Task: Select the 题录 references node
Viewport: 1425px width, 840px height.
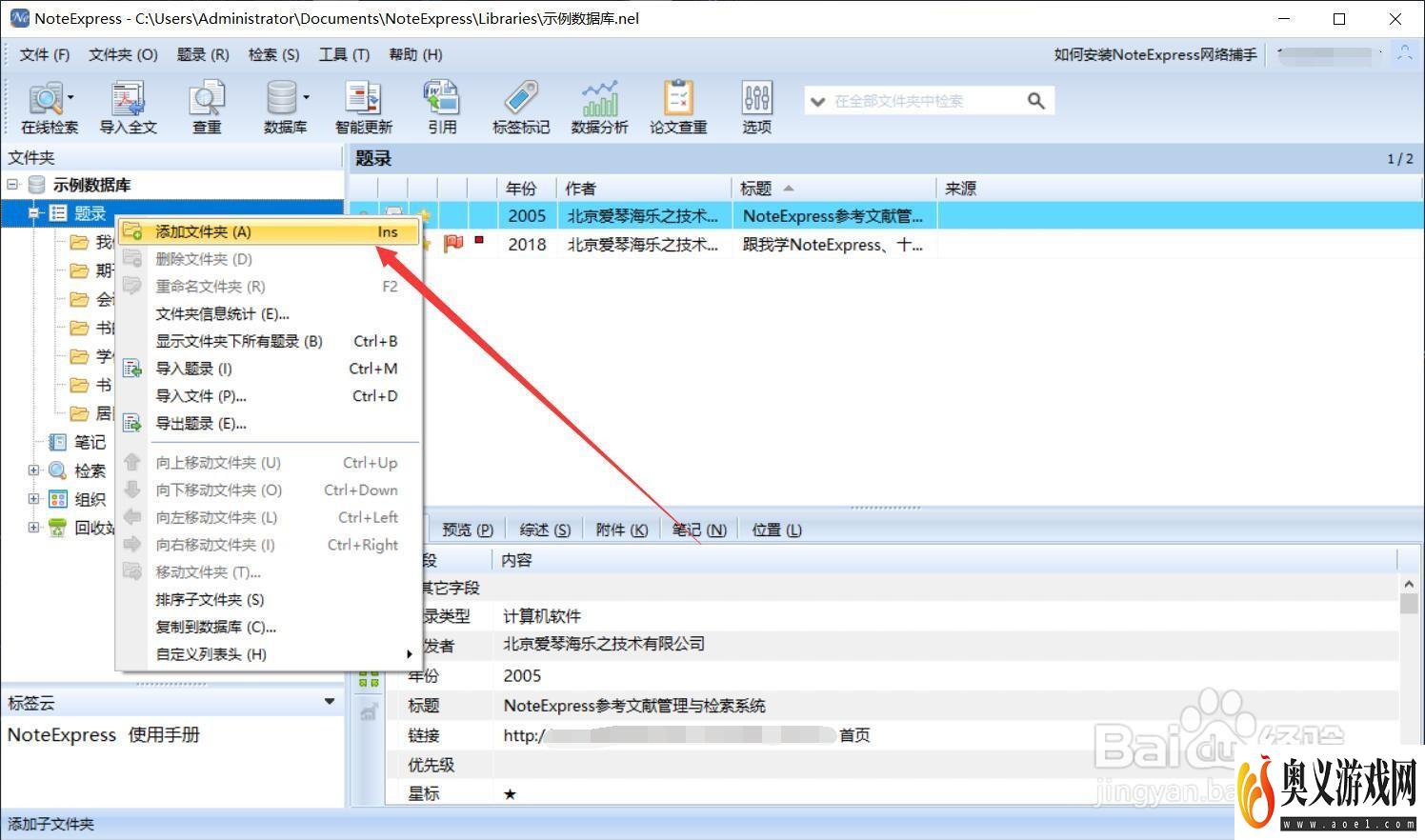Action: point(90,213)
